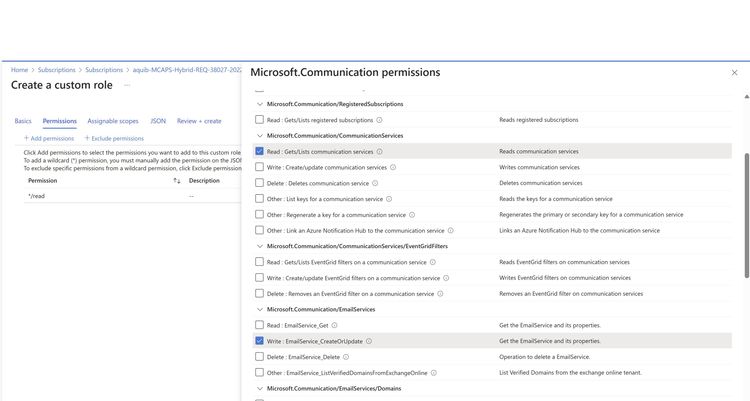Viewport: 750px width, 401px height.
Task: Click 'Regenerates the primary or secondary key' description
Action: pyautogui.click(x=591, y=215)
